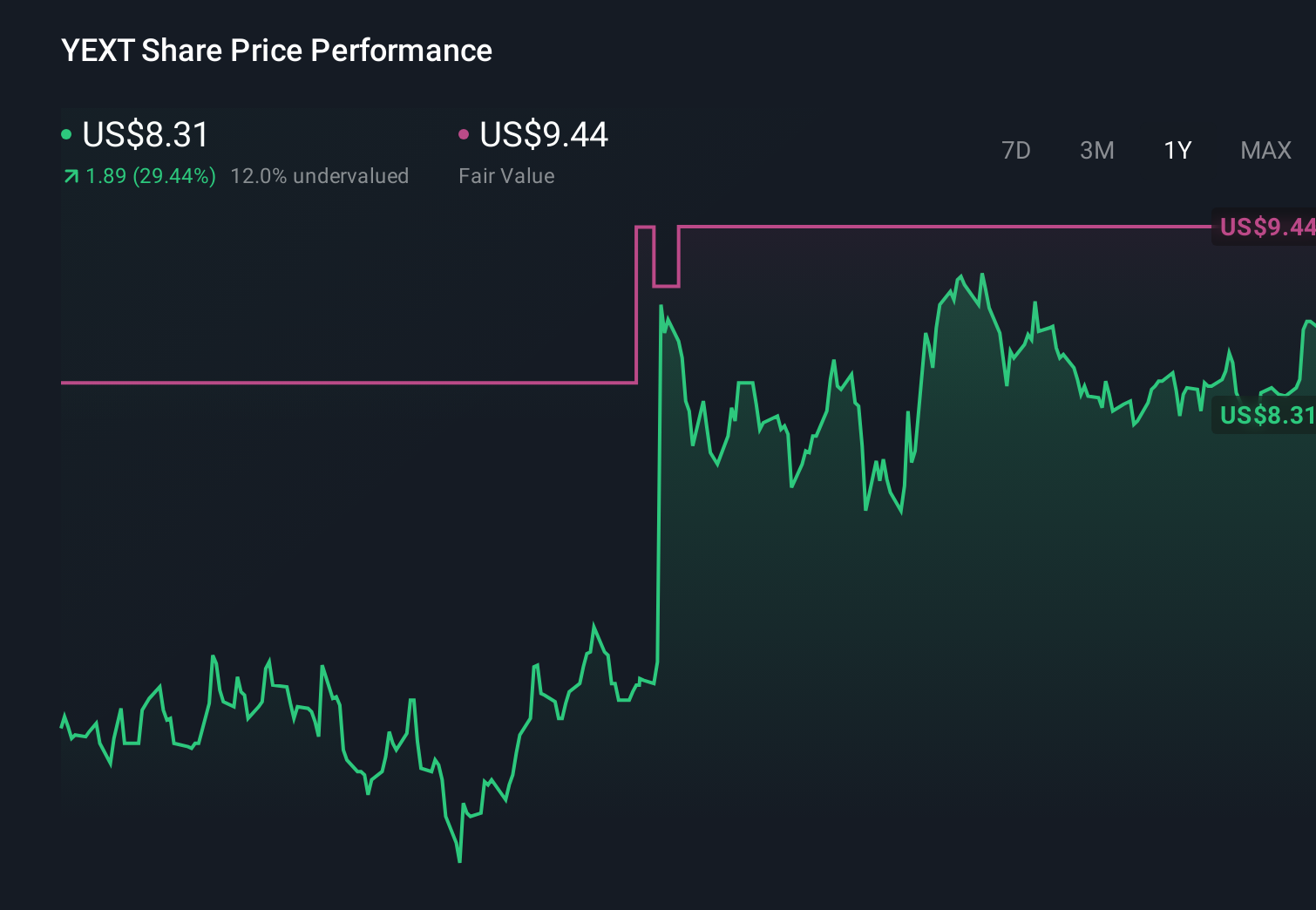
Task: Click the pink Fair Value legend dot
Action: click(465, 135)
